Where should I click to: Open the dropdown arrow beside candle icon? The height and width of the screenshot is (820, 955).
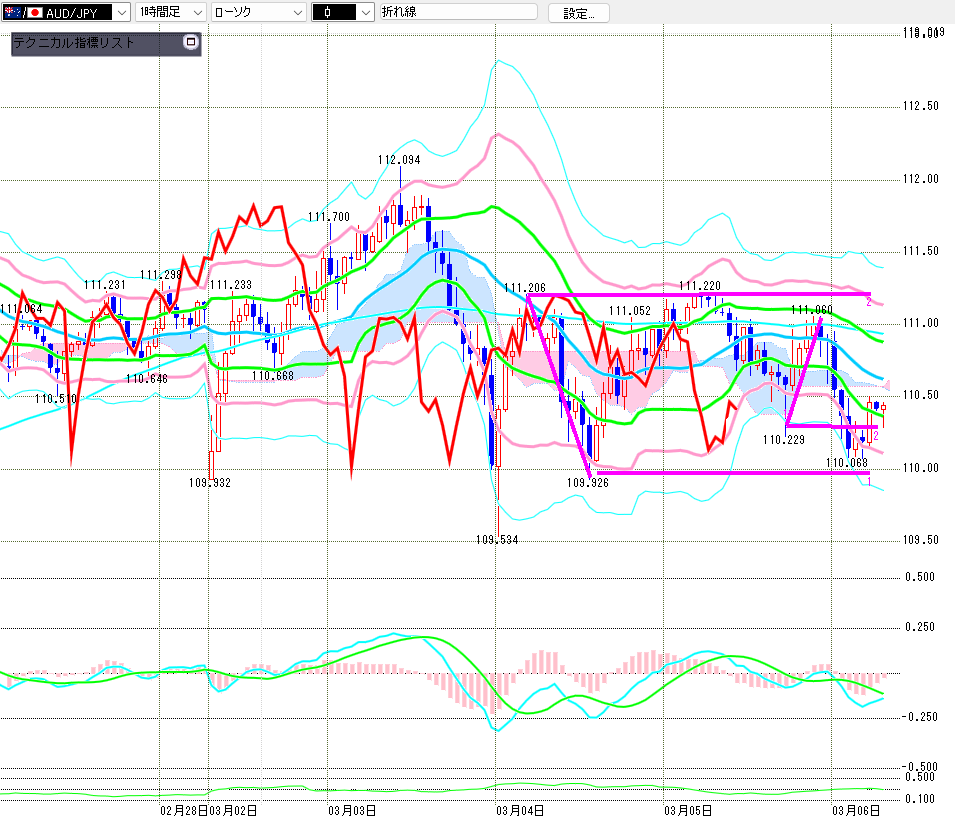tap(365, 12)
